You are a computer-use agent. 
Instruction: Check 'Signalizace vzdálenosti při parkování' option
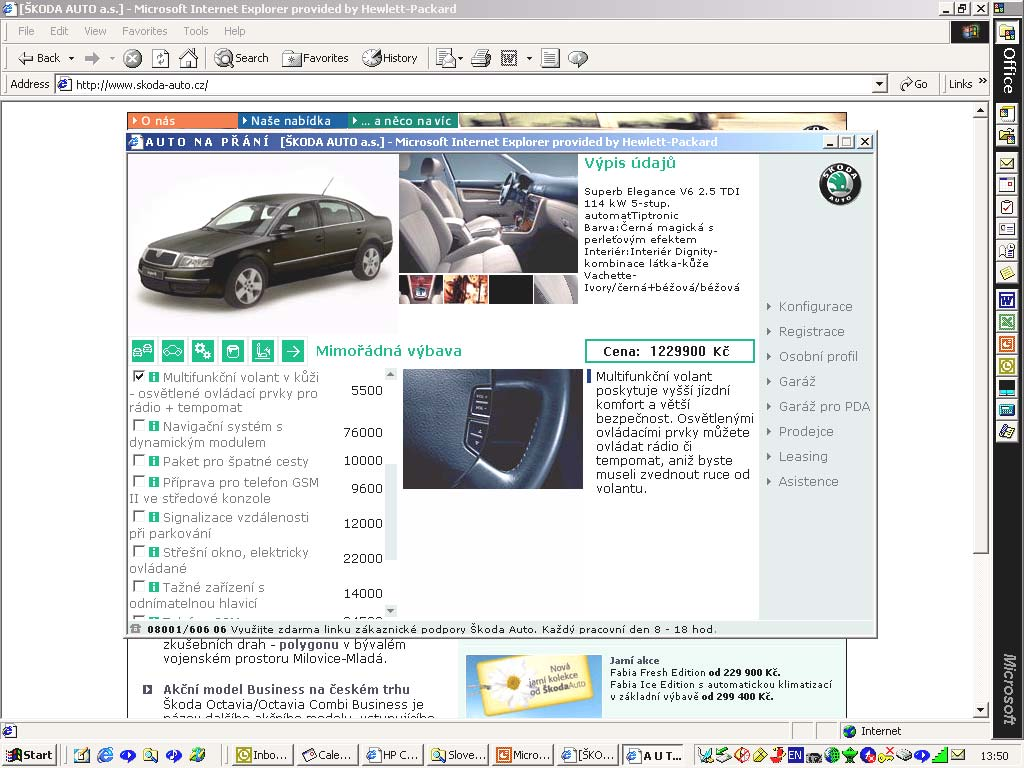point(138,517)
